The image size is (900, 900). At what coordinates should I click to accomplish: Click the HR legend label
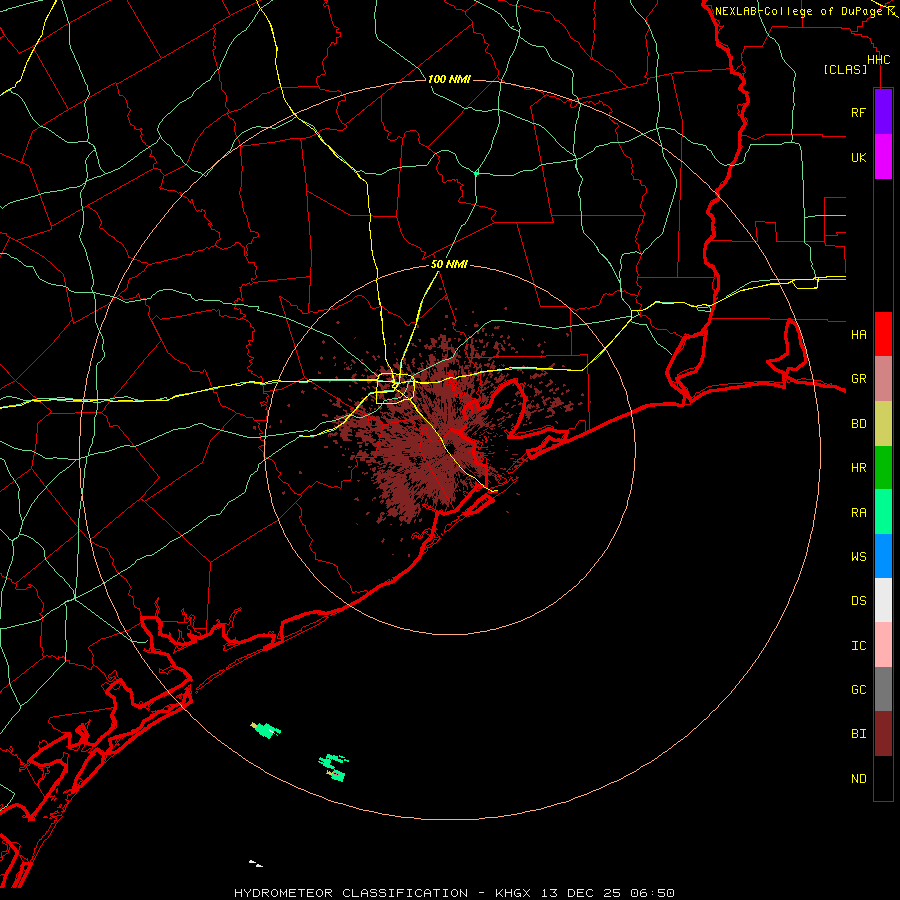(x=858, y=468)
